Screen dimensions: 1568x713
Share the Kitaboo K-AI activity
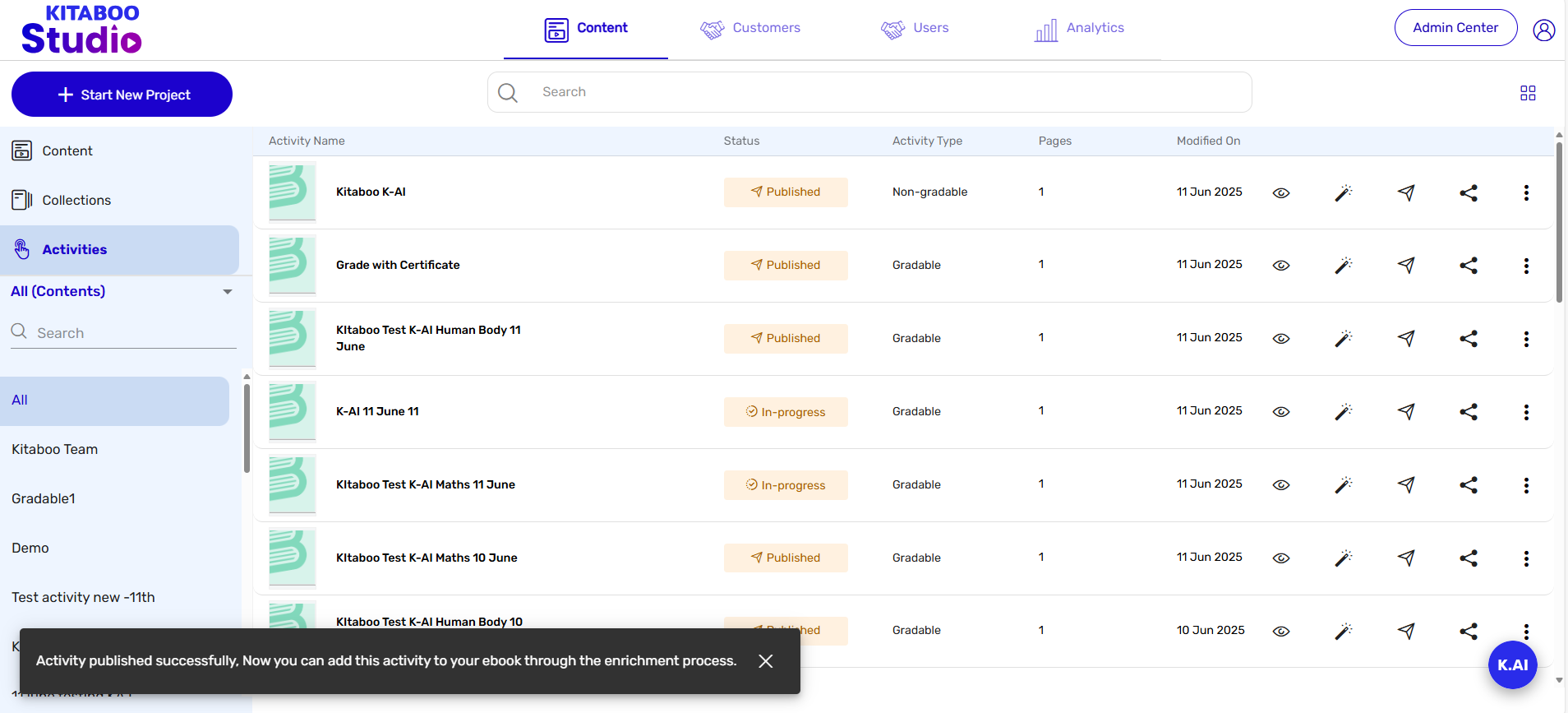point(1469,193)
